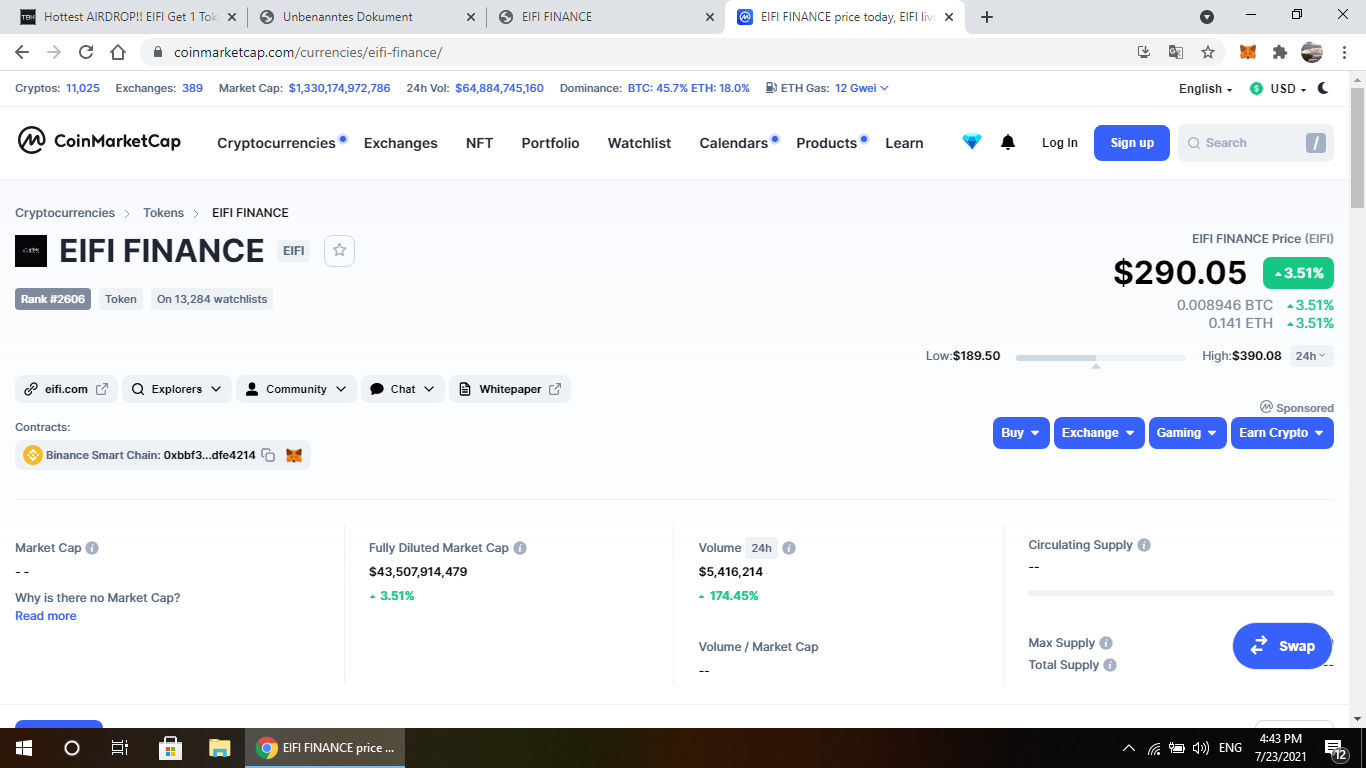The height and width of the screenshot is (768, 1366).
Task: Open the Whitepaper link
Action: (x=510, y=389)
